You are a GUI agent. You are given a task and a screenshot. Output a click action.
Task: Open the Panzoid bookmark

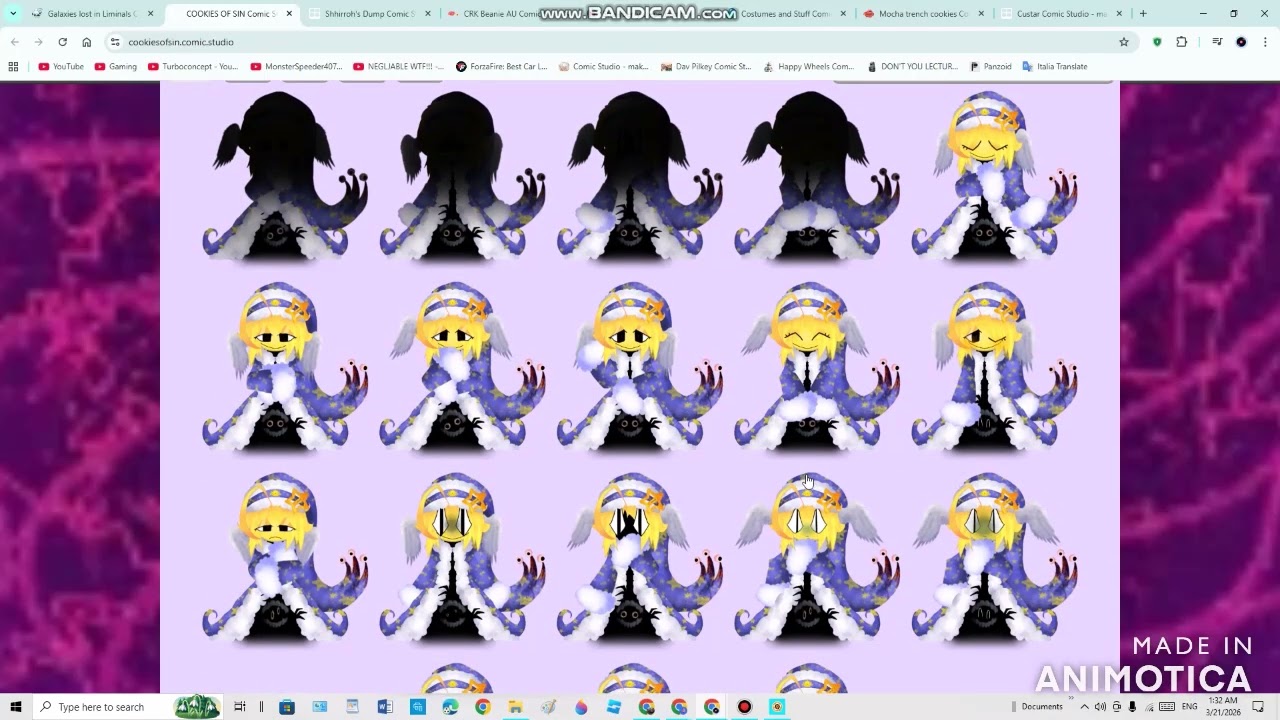click(x=990, y=66)
